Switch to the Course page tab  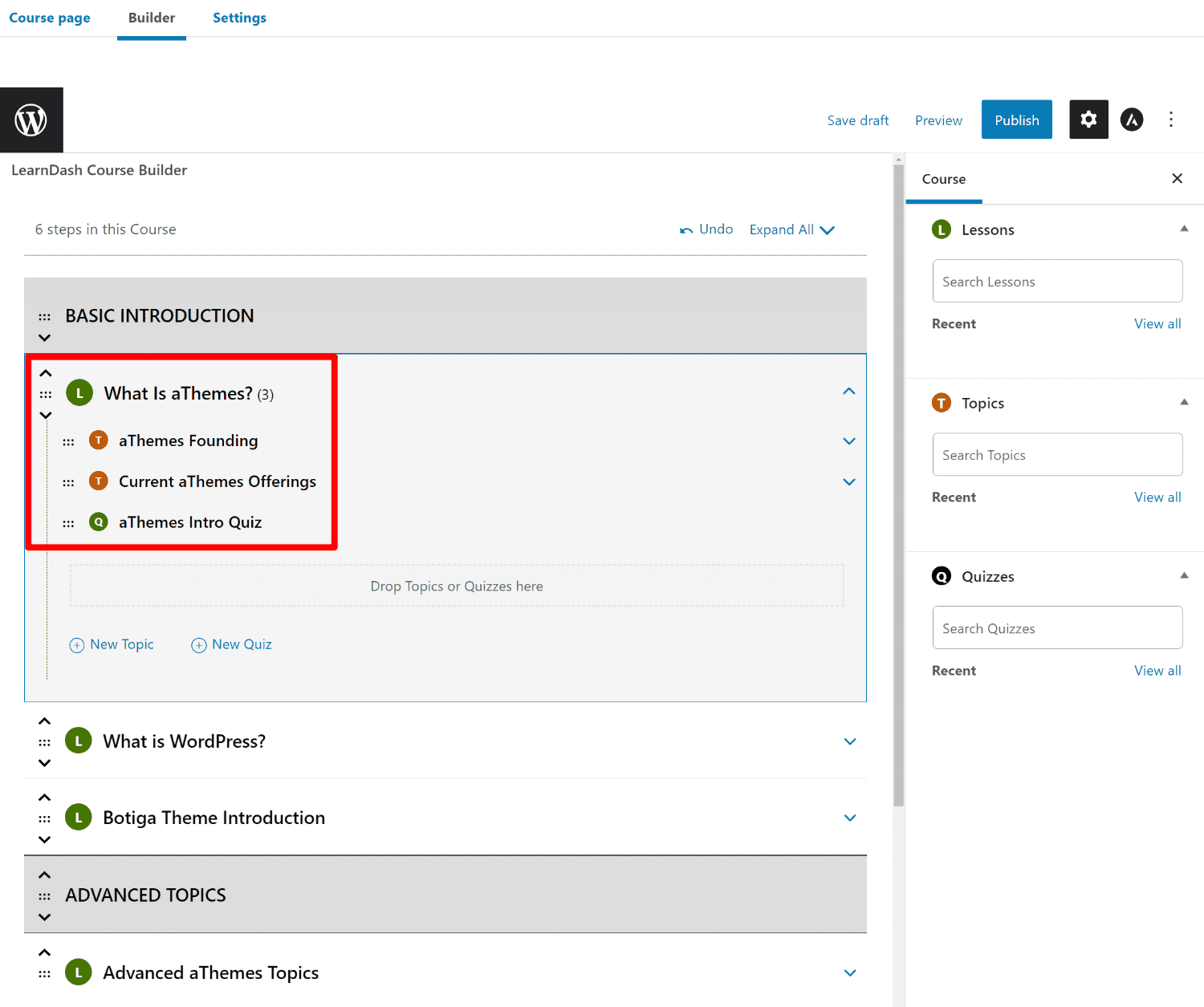[50, 18]
